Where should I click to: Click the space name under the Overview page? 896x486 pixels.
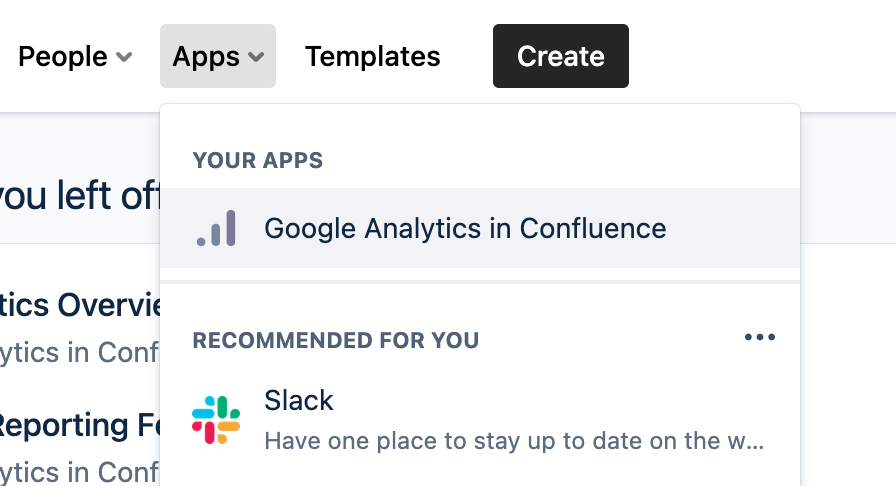point(80,352)
